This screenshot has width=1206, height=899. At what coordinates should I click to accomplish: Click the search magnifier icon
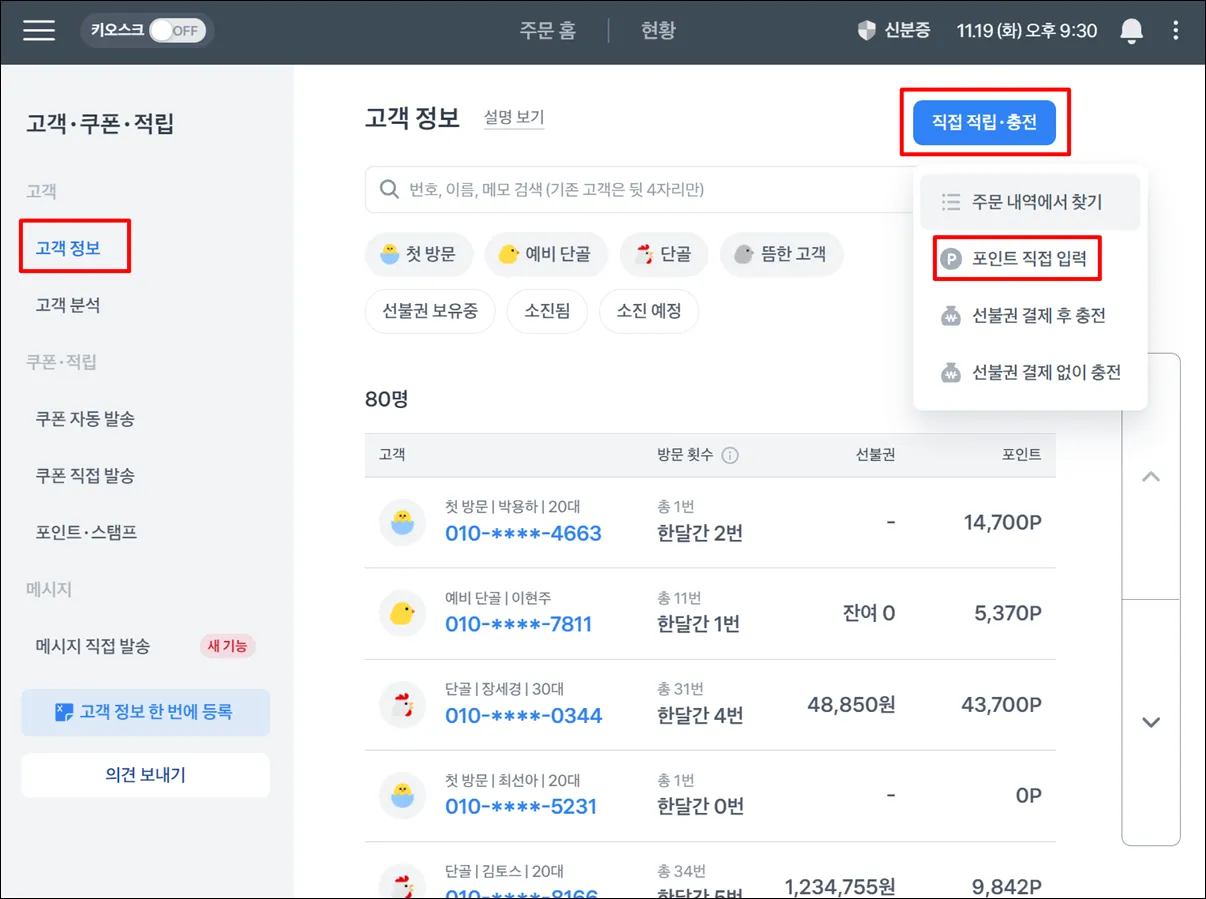[x=390, y=189]
